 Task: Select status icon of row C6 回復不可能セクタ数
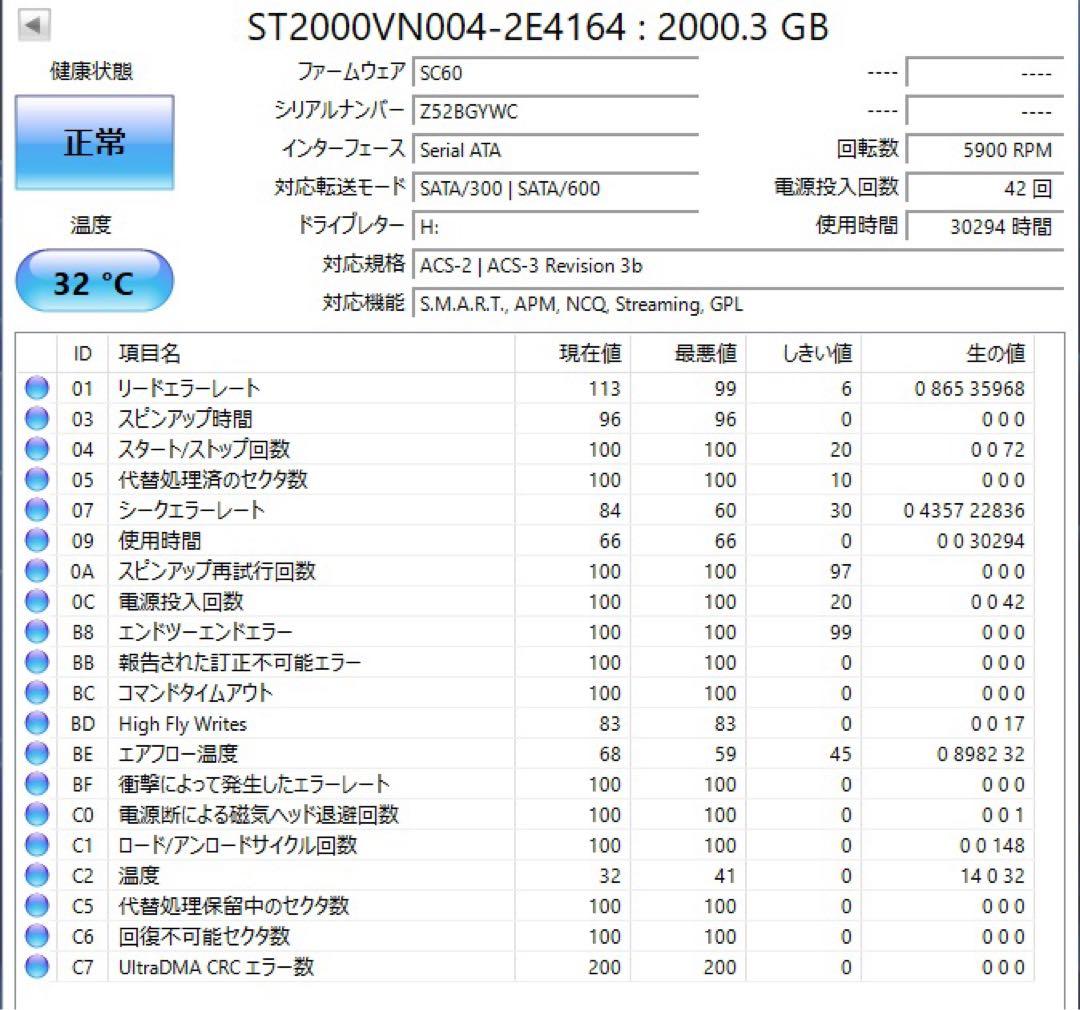click(x=37, y=936)
